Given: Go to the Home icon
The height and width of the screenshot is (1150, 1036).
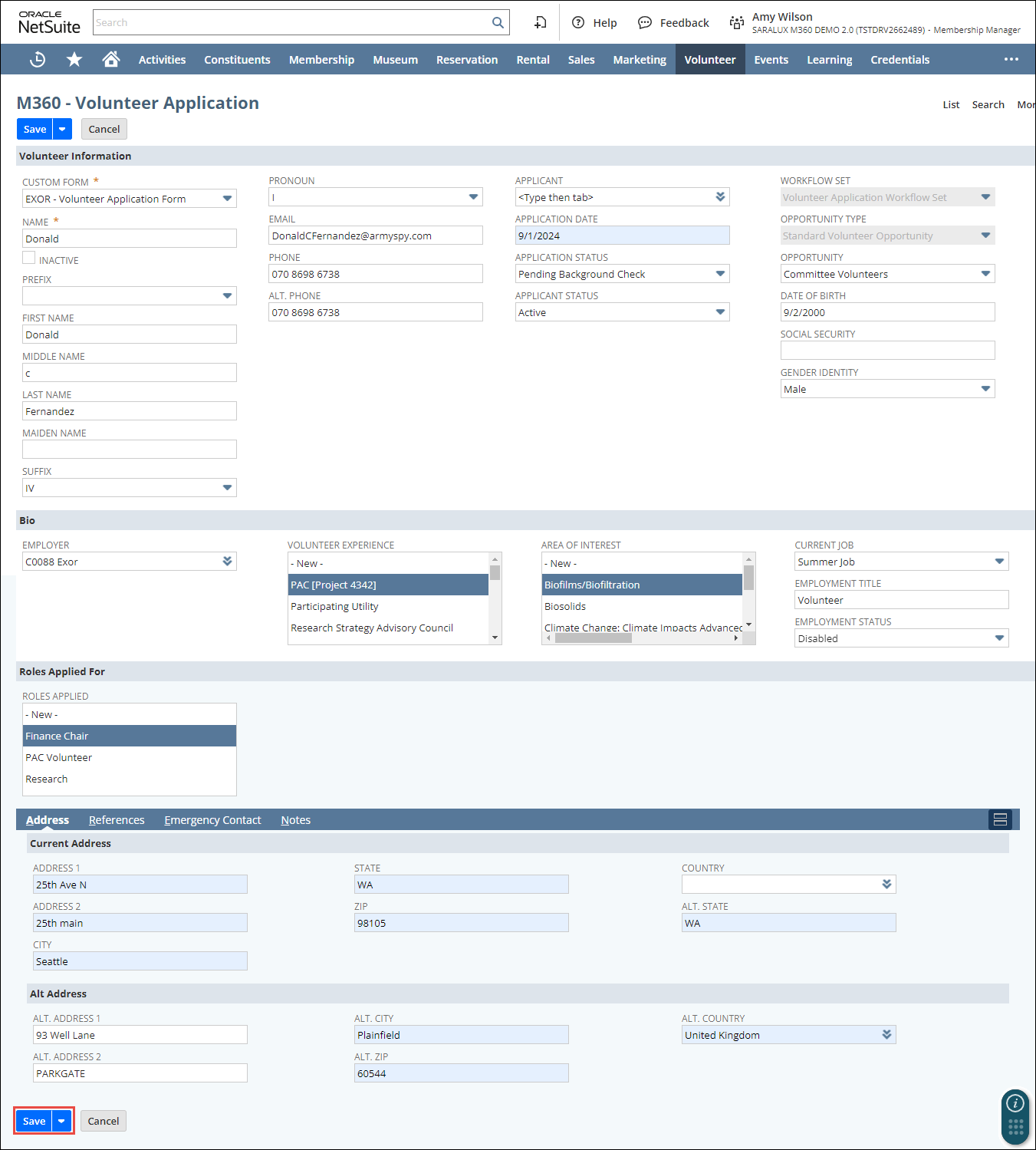Looking at the screenshot, I should [x=111, y=60].
